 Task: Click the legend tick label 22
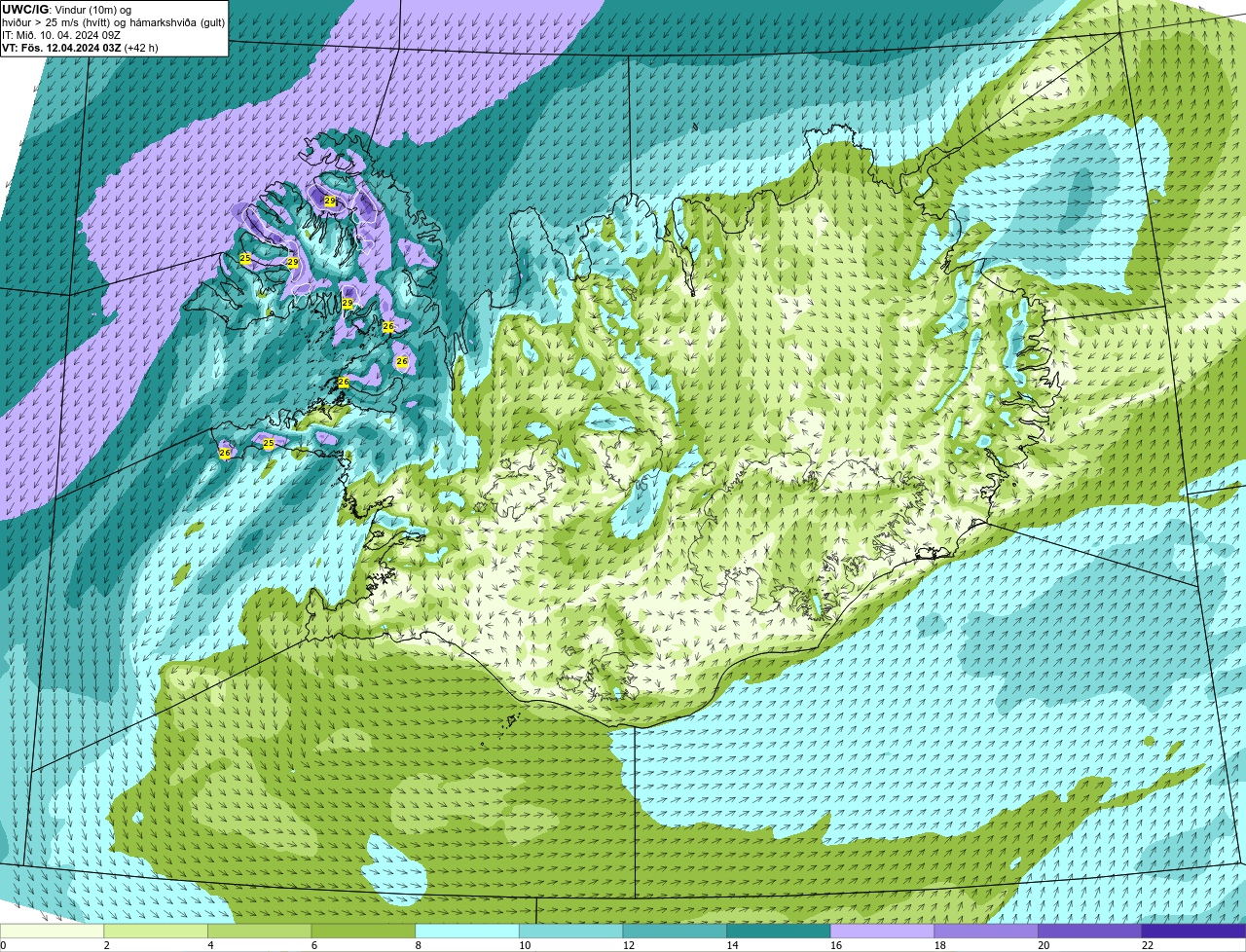click(1148, 945)
